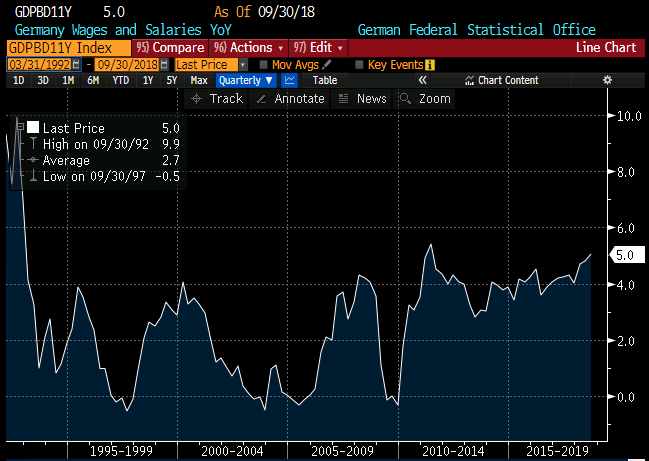Click the Key Events info icon
This screenshot has width=649, height=461.
click(x=430, y=64)
